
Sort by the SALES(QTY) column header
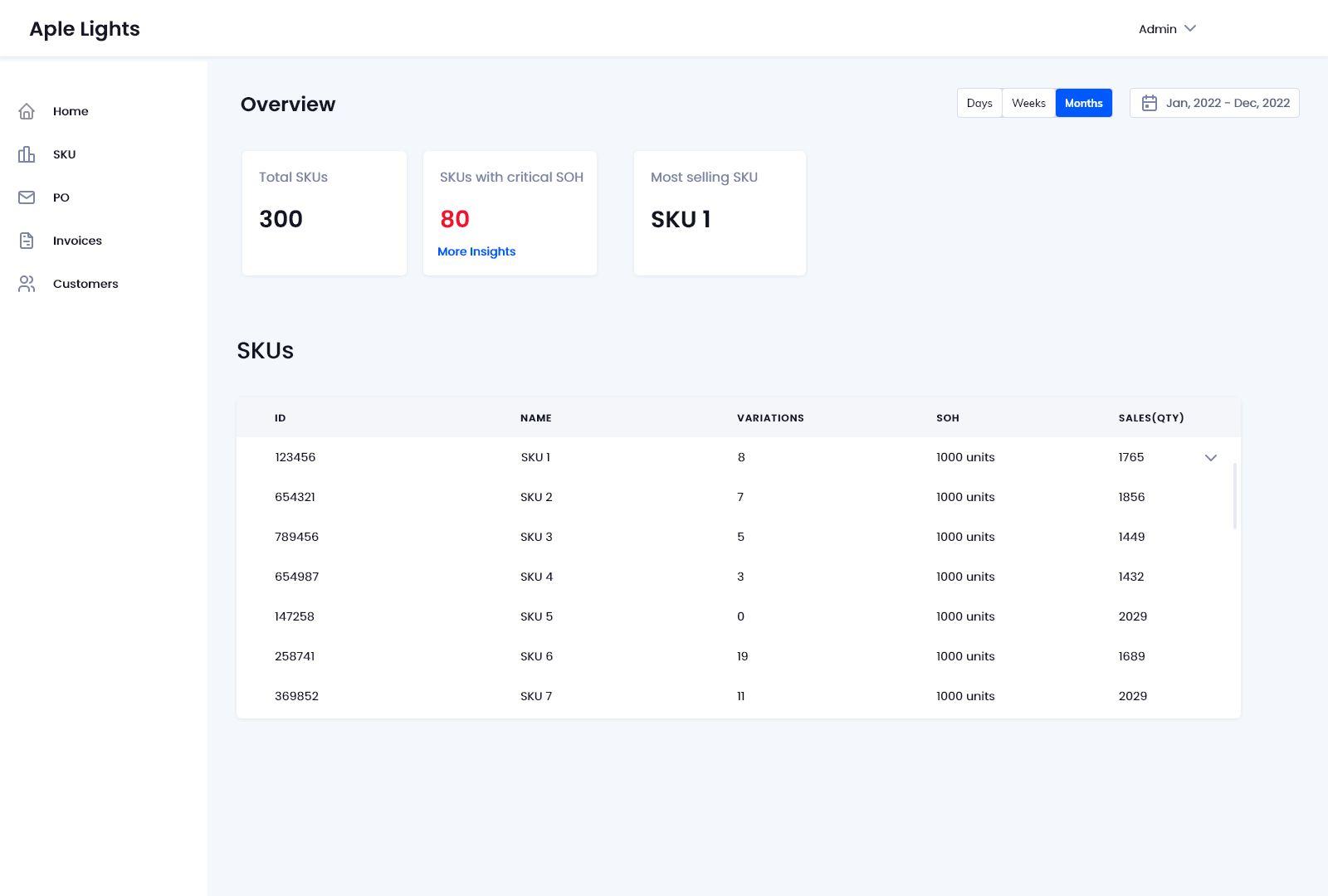point(1150,418)
